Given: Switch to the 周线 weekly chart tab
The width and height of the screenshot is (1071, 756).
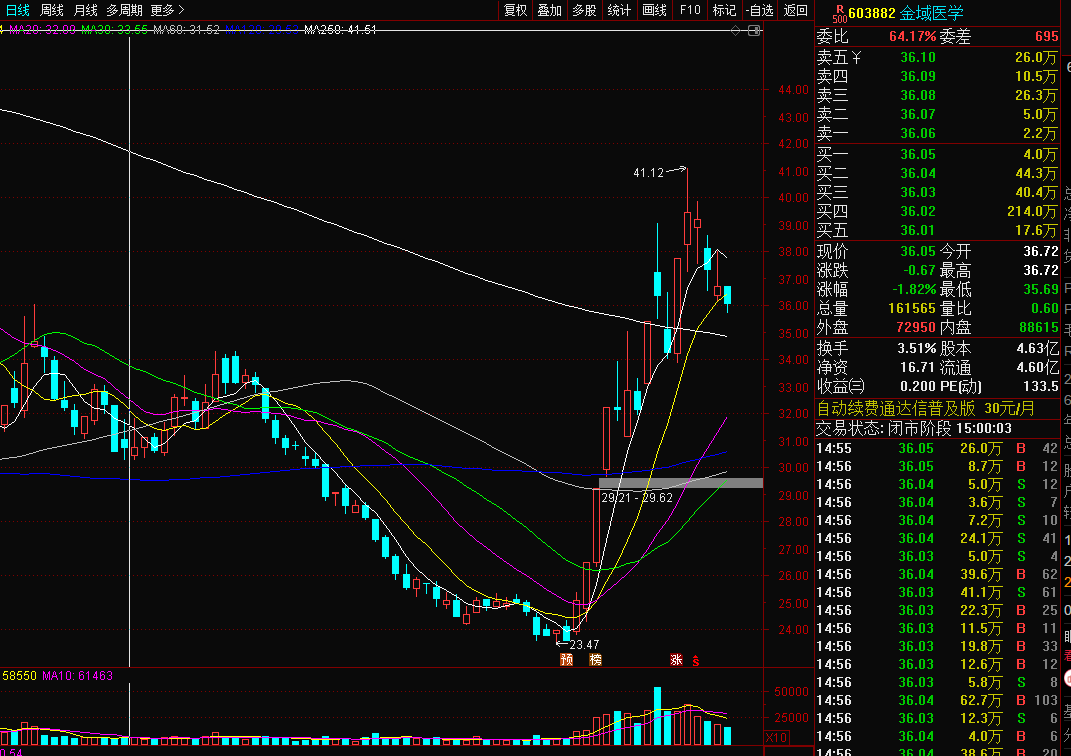Looking at the screenshot, I should coord(52,10).
